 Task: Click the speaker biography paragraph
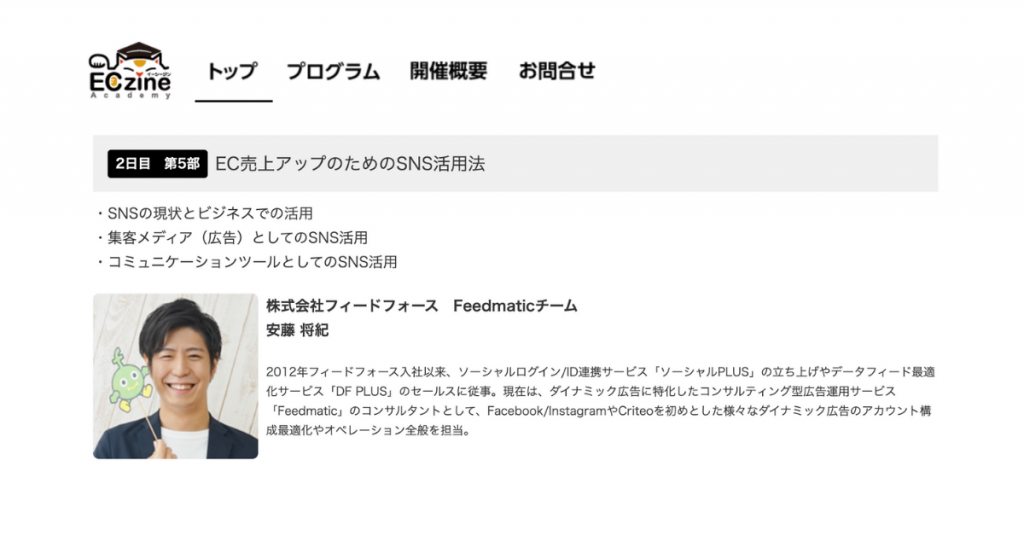click(601, 401)
